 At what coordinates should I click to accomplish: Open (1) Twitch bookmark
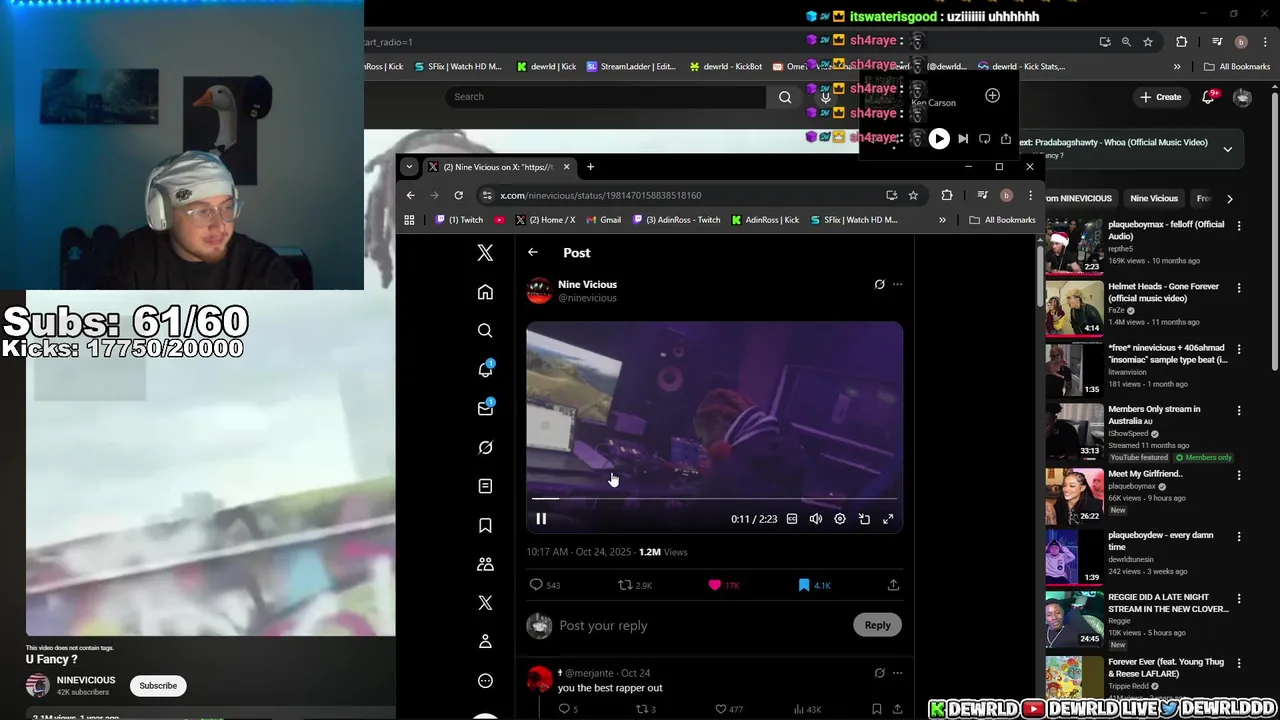459,220
